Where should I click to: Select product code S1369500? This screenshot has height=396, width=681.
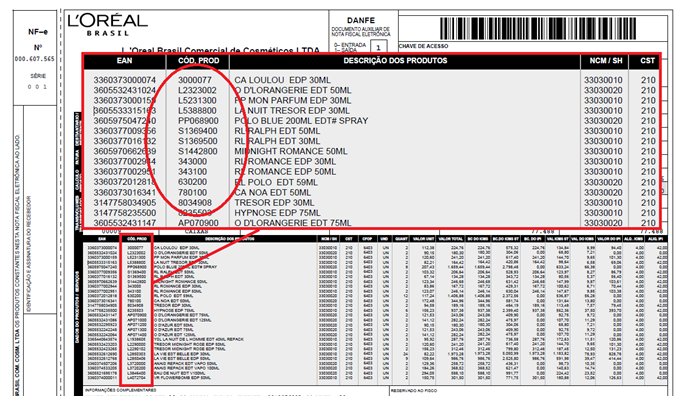(x=198, y=141)
